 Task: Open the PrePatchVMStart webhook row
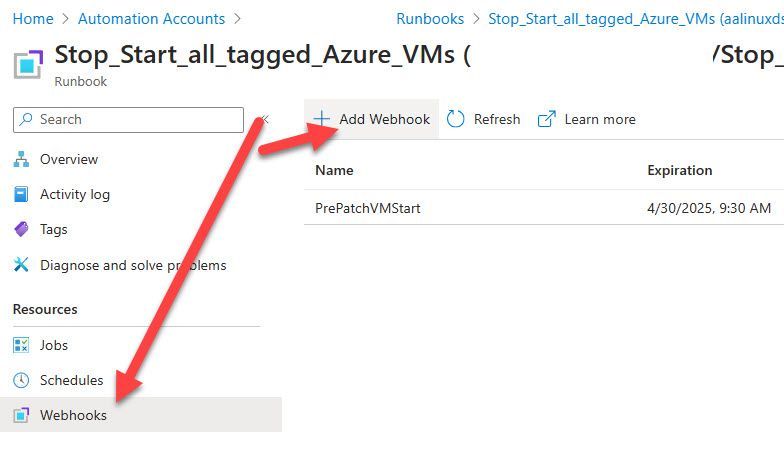368,208
